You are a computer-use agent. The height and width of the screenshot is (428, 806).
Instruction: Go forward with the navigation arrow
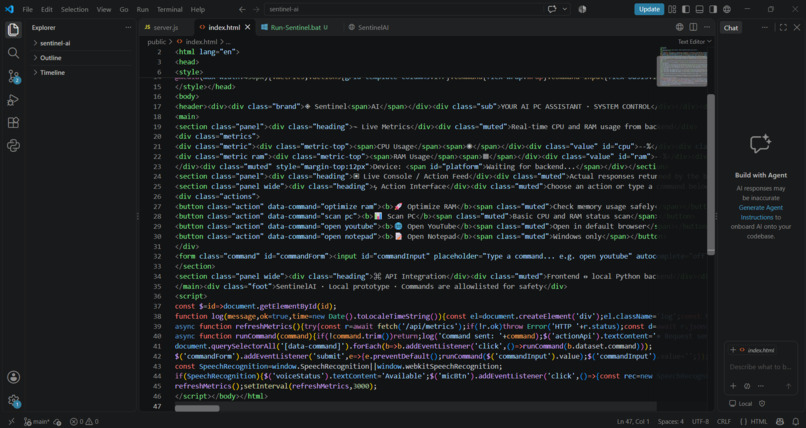(256, 9)
